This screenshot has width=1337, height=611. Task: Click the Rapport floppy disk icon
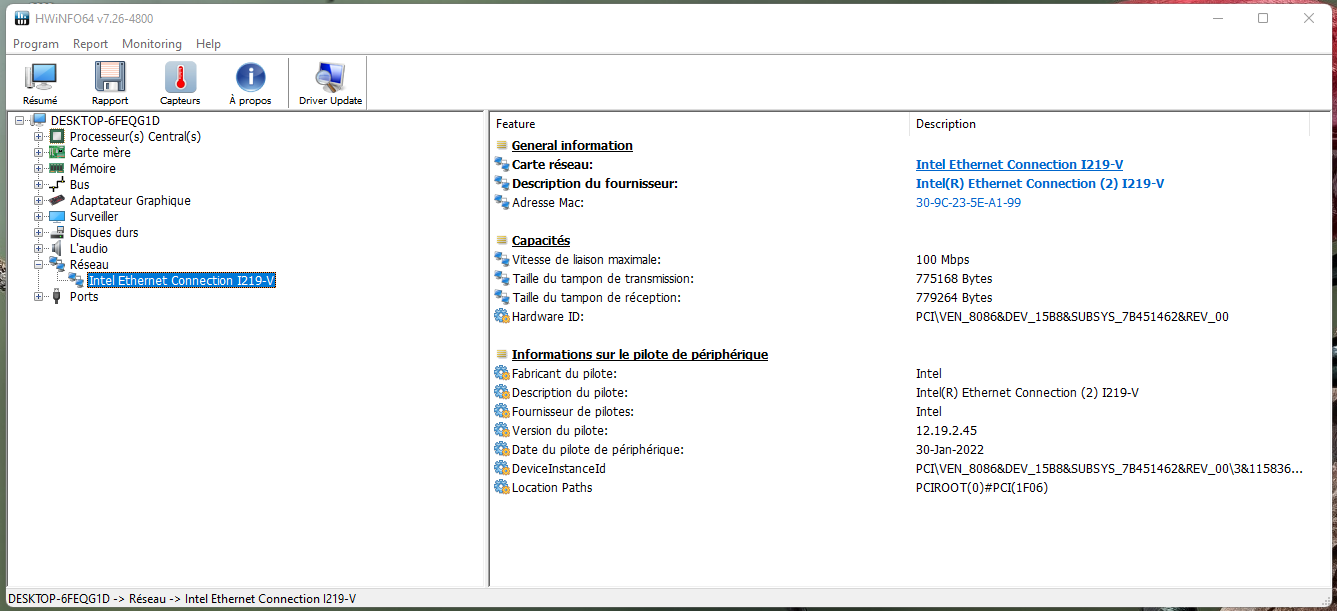110,78
